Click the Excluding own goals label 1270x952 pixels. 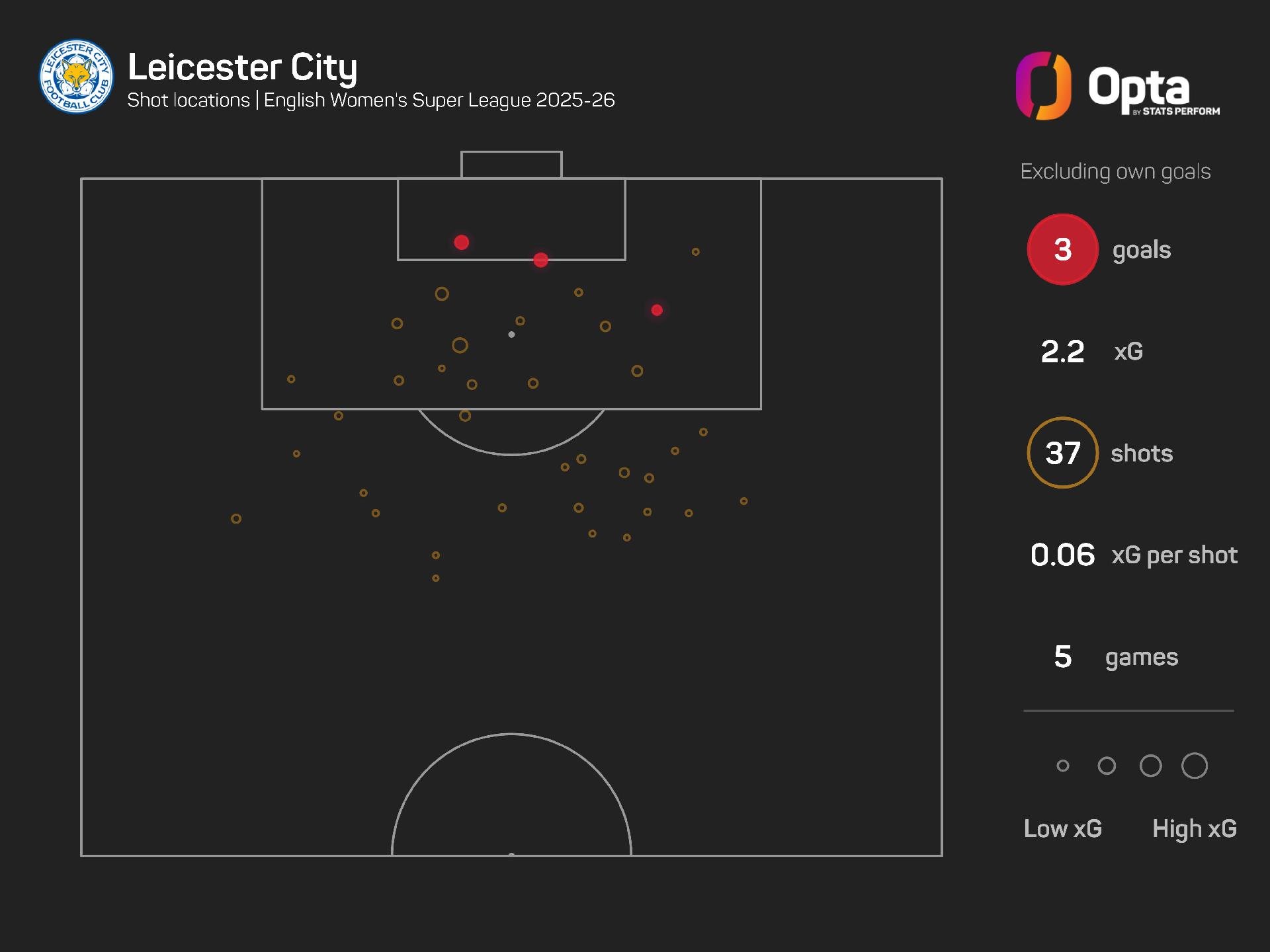pos(1115,172)
